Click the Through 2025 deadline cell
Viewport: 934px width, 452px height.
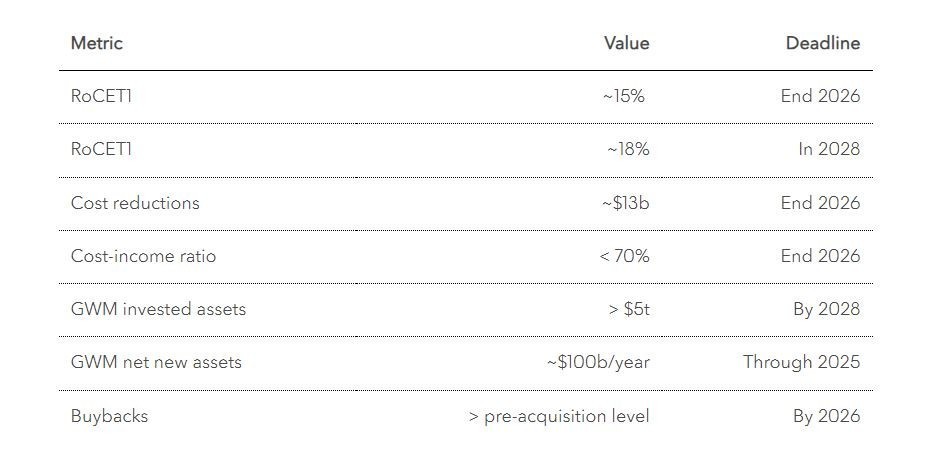(x=801, y=362)
